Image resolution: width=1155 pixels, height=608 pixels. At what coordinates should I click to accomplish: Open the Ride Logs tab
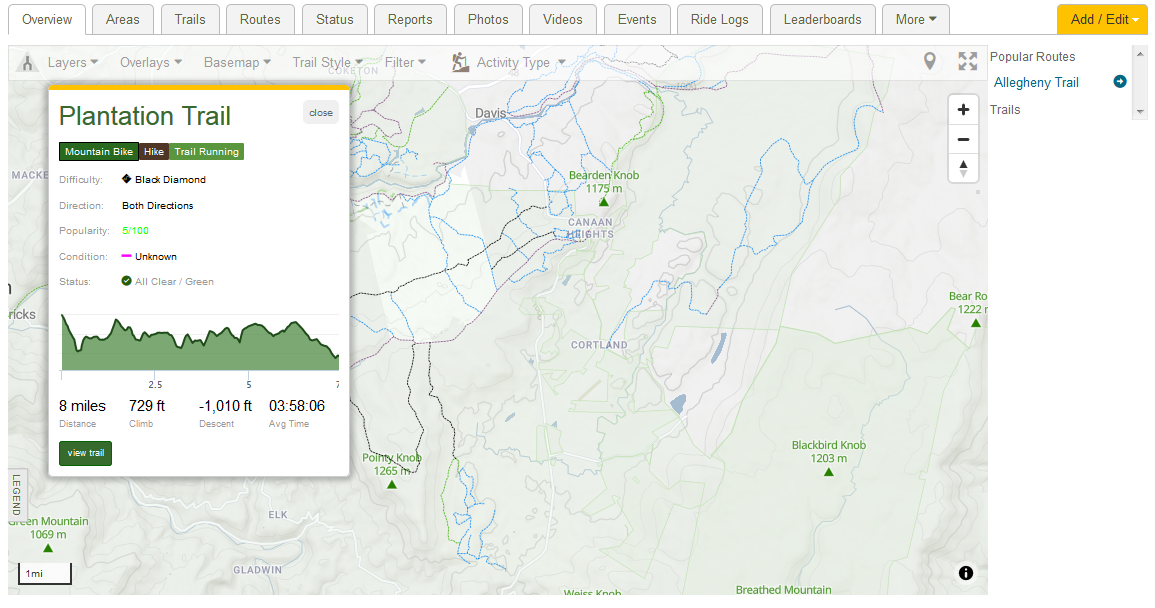(x=720, y=18)
